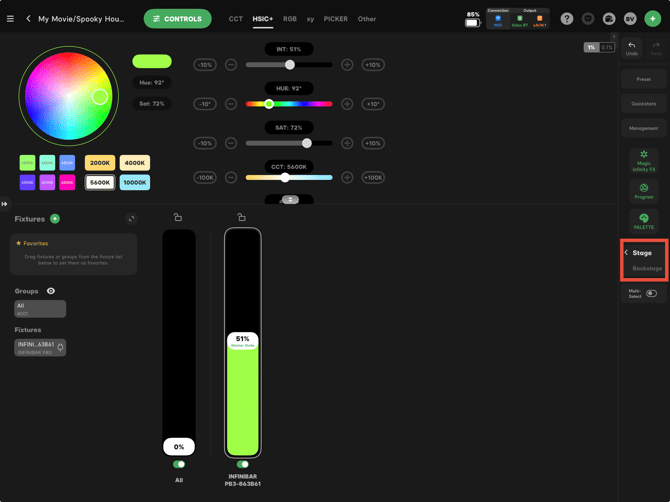Image resolution: width=670 pixels, height=502 pixels.
Task: Open the PALETTE mode
Action: pyautogui.click(x=644, y=221)
